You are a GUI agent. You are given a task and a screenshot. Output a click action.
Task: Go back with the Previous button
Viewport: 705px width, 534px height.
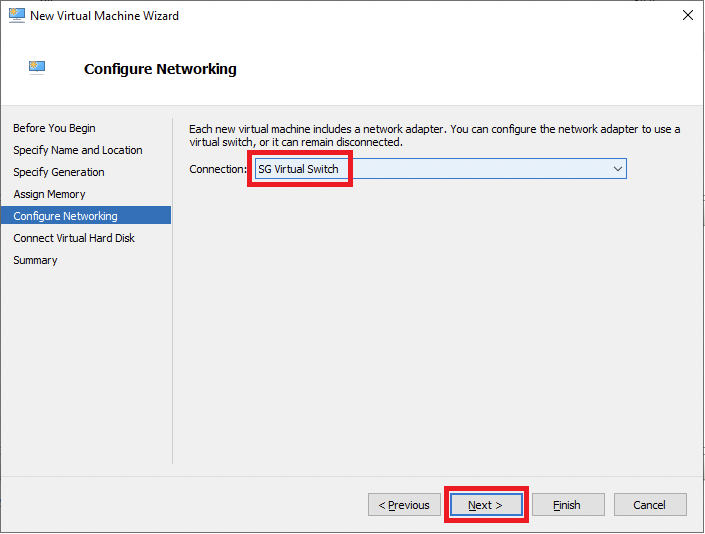pos(404,505)
